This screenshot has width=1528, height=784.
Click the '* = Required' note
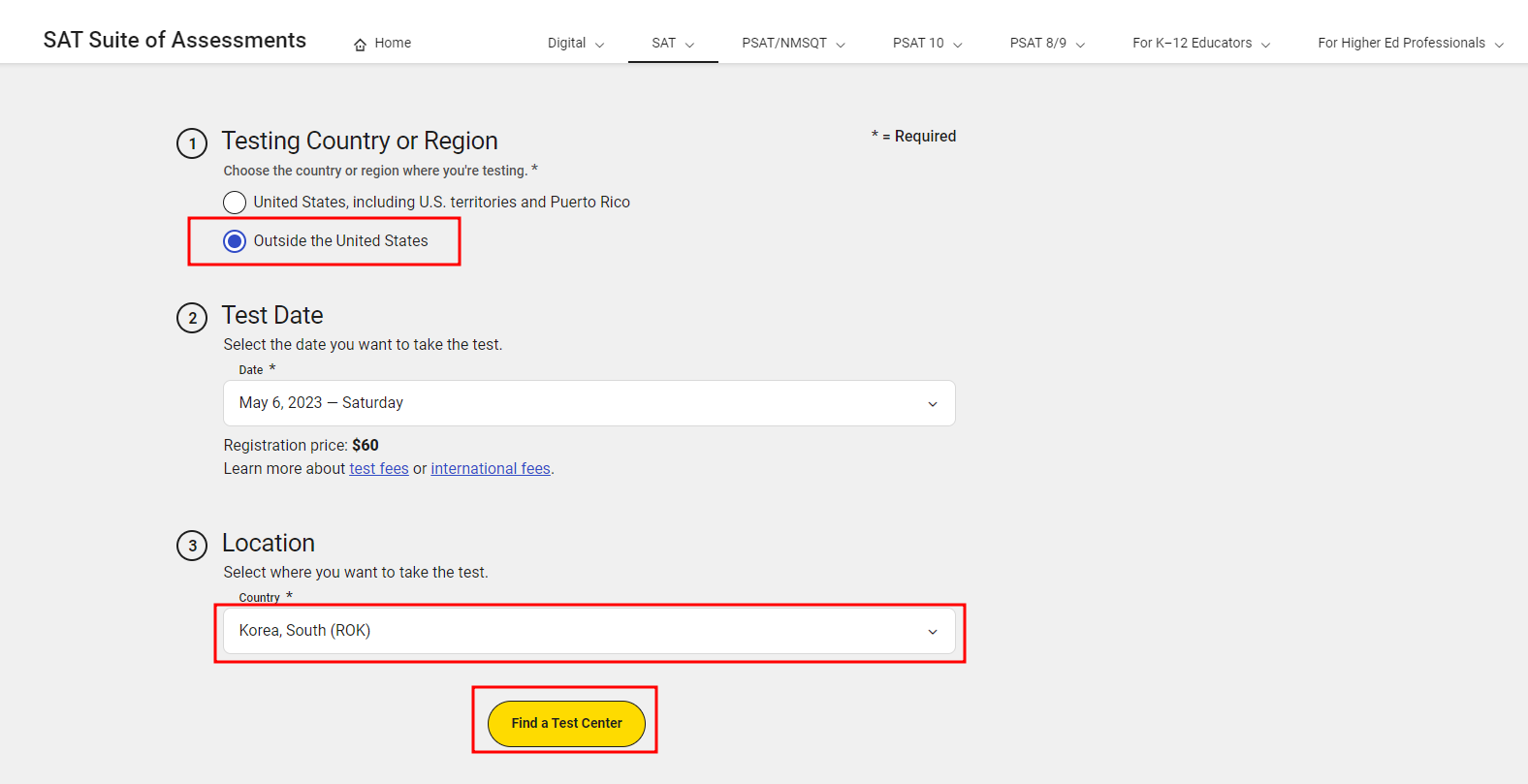tap(913, 137)
